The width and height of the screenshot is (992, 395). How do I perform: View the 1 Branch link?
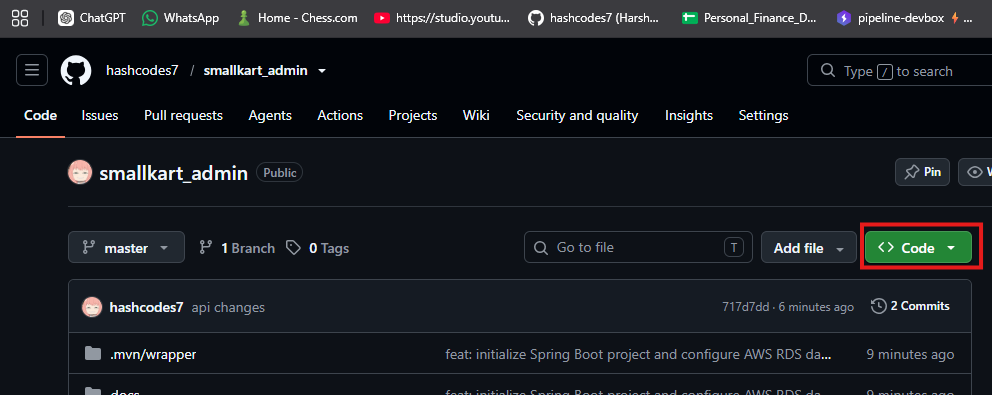coord(237,248)
